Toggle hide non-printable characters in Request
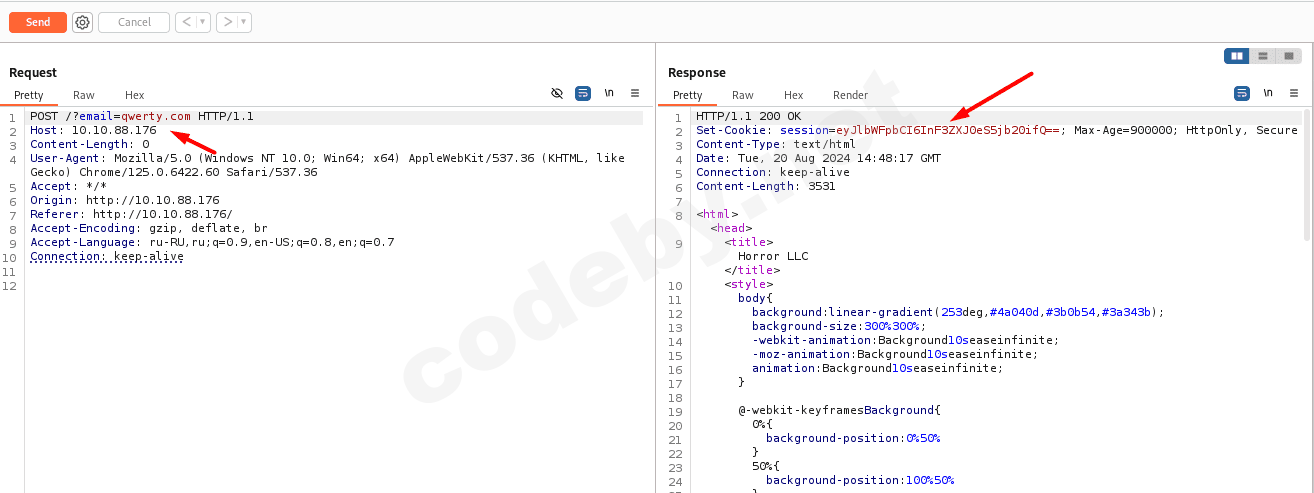This screenshot has width=1314, height=493. (x=557, y=93)
